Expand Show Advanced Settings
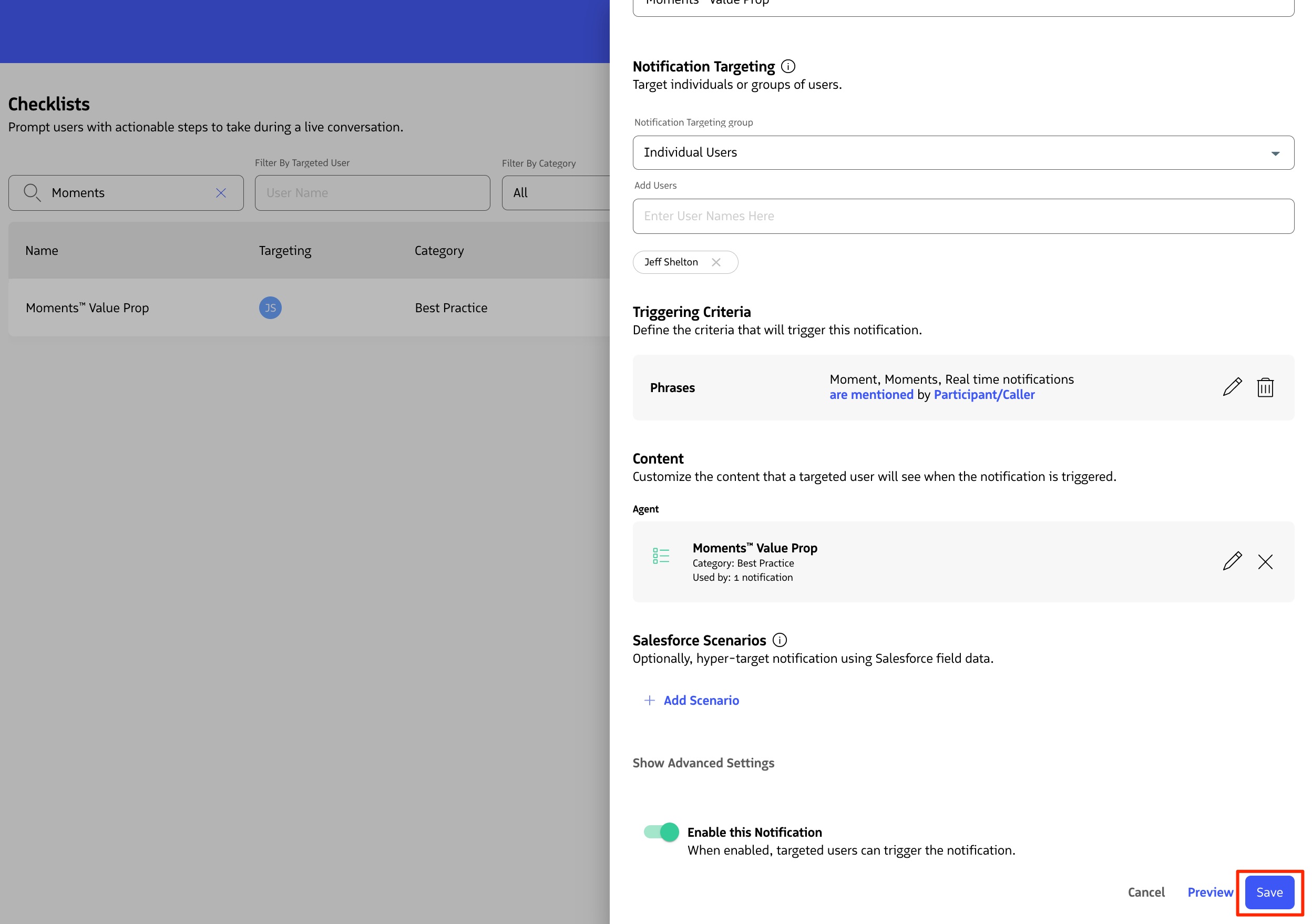This screenshot has width=1312, height=924. click(x=703, y=763)
